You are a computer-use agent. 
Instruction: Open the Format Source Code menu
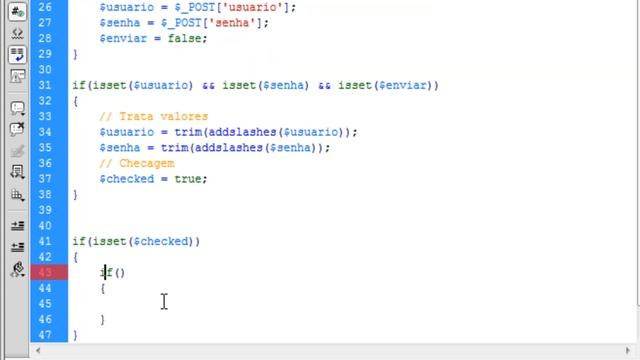point(17,269)
